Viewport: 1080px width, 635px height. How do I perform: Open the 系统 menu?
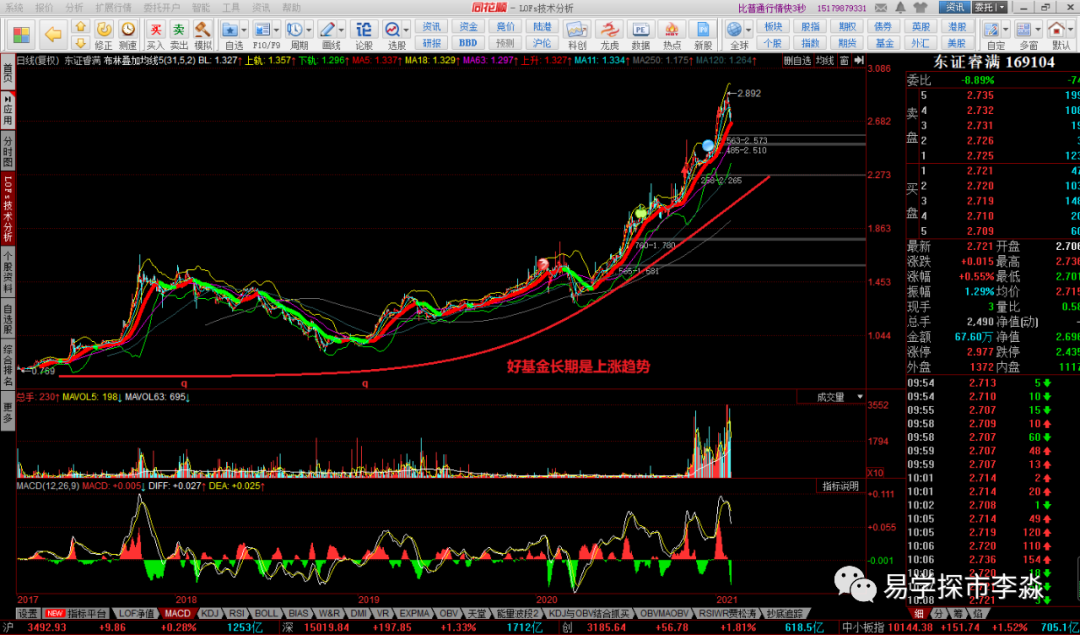[x=14, y=8]
